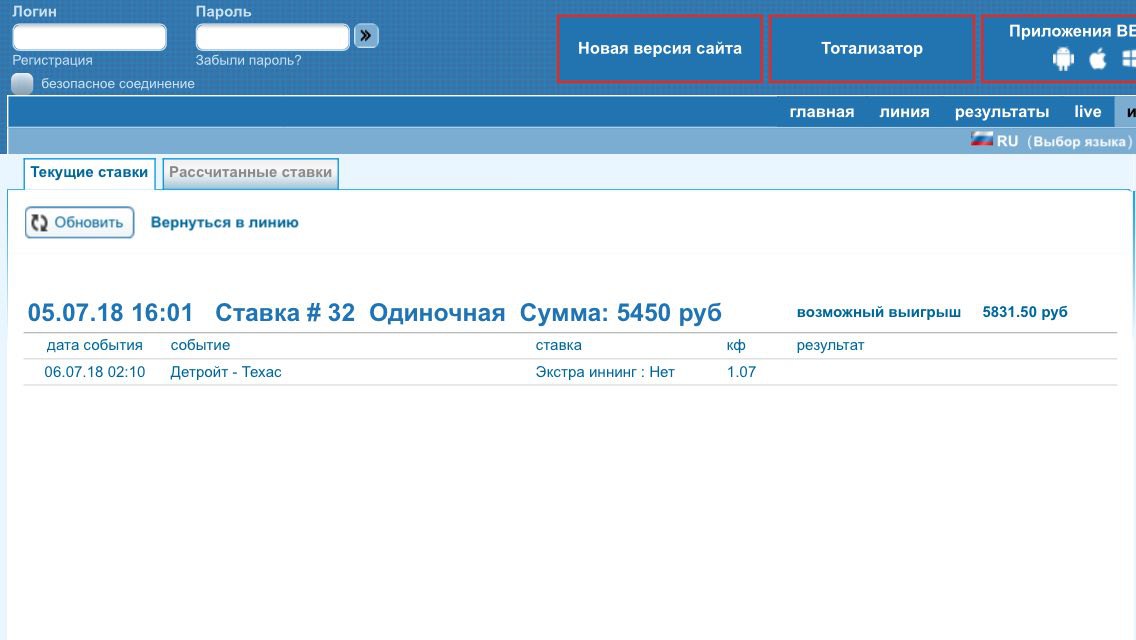Open the Тотализатор banner

(x=872, y=49)
